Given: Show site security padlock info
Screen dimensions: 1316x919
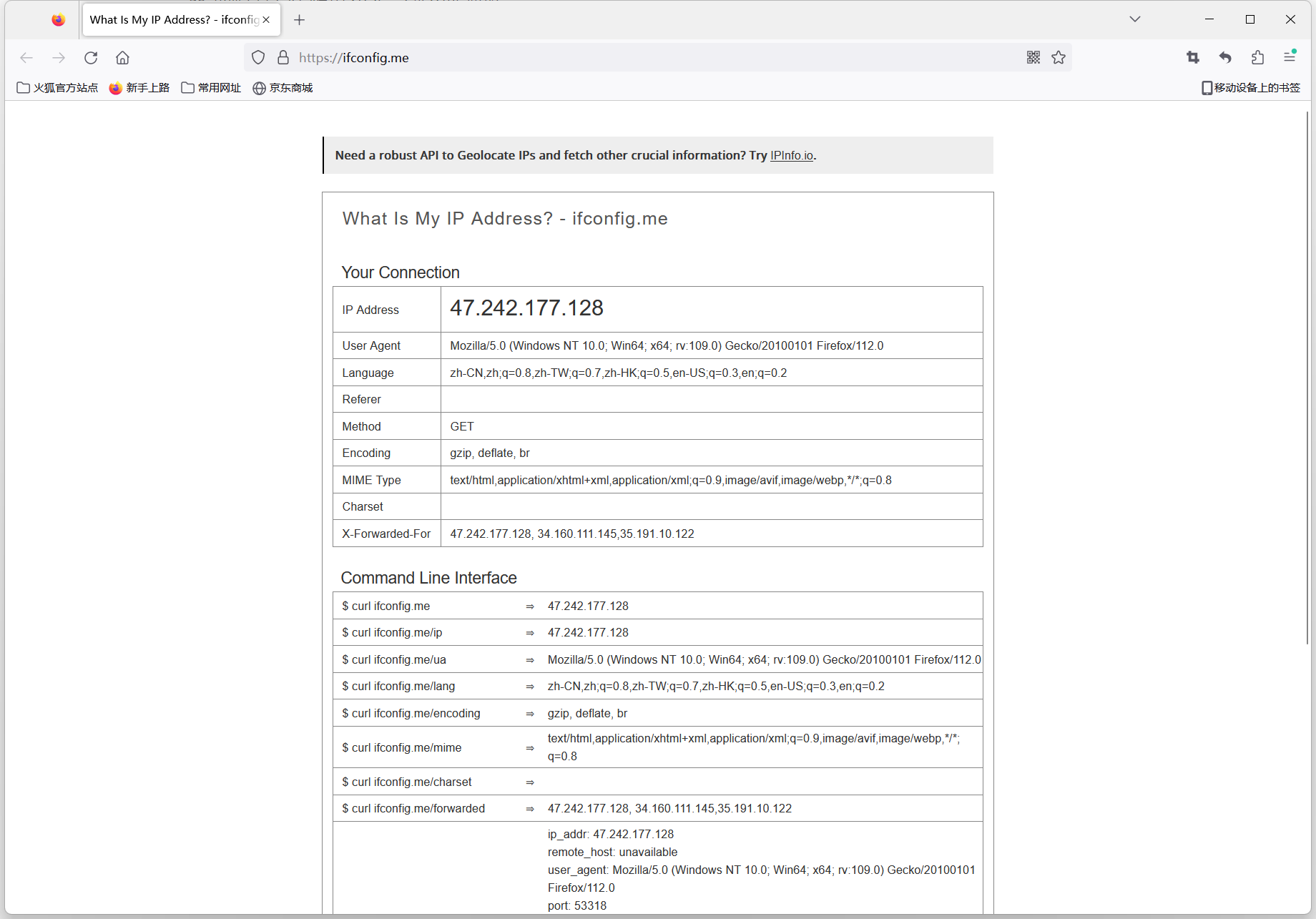Looking at the screenshot, I should tap(283, 58).
